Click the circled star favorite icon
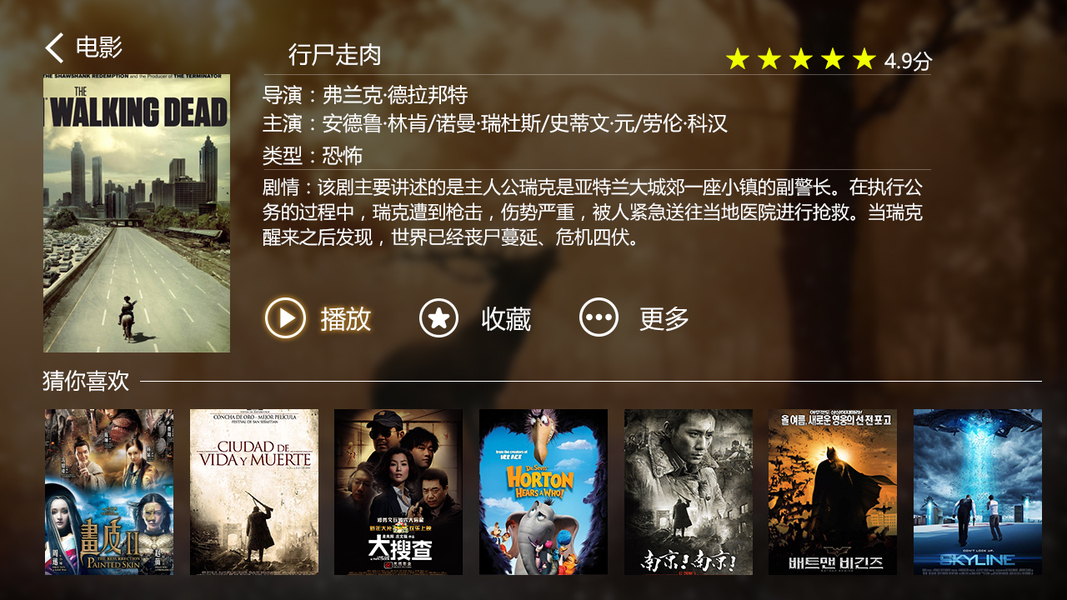 (439, 318)
